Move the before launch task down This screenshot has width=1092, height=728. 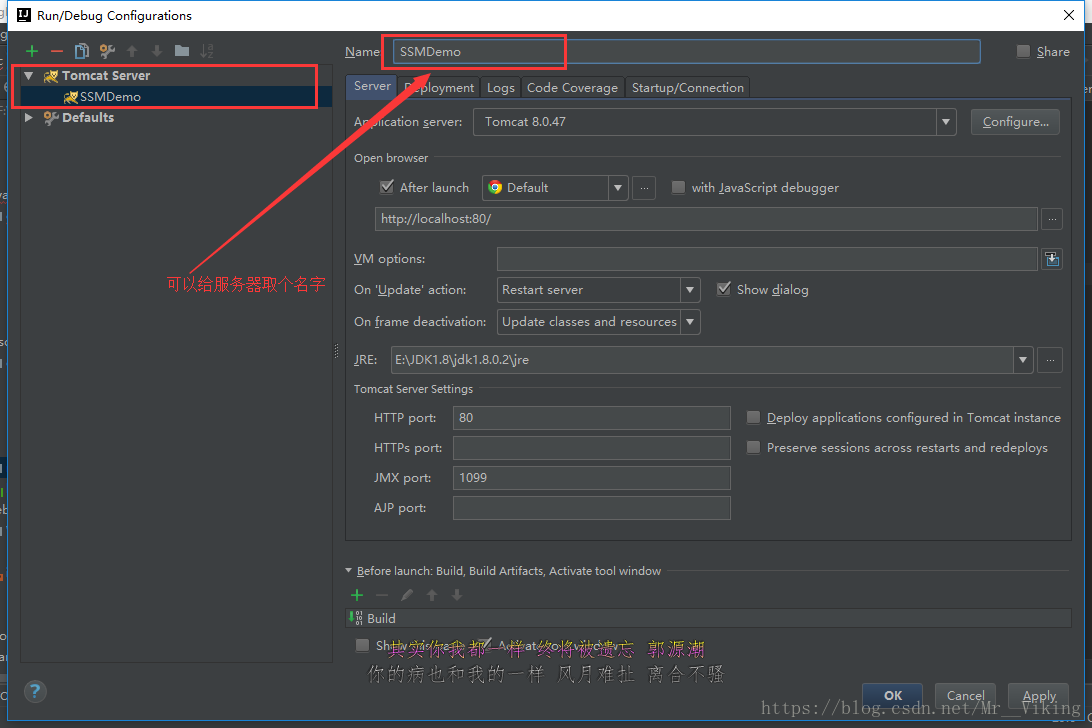[457, 595]
